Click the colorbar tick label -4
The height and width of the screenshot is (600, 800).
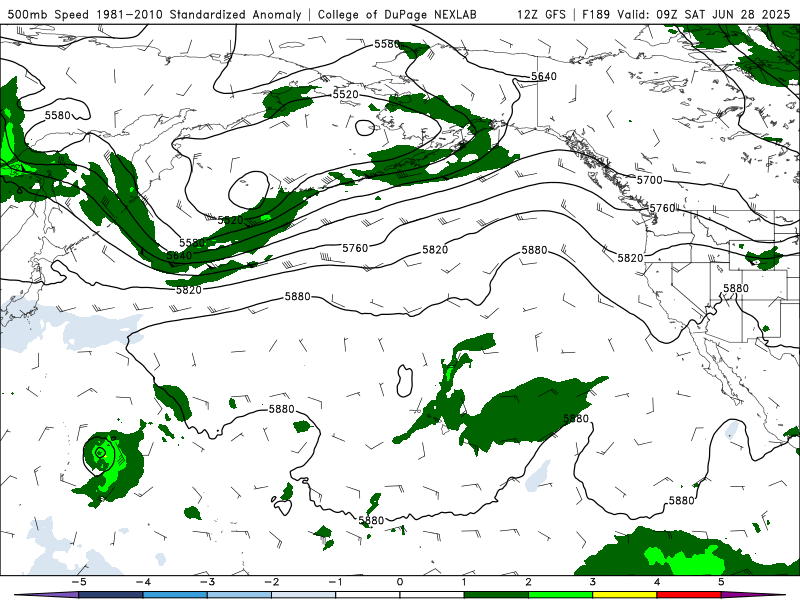pos(143,582)
